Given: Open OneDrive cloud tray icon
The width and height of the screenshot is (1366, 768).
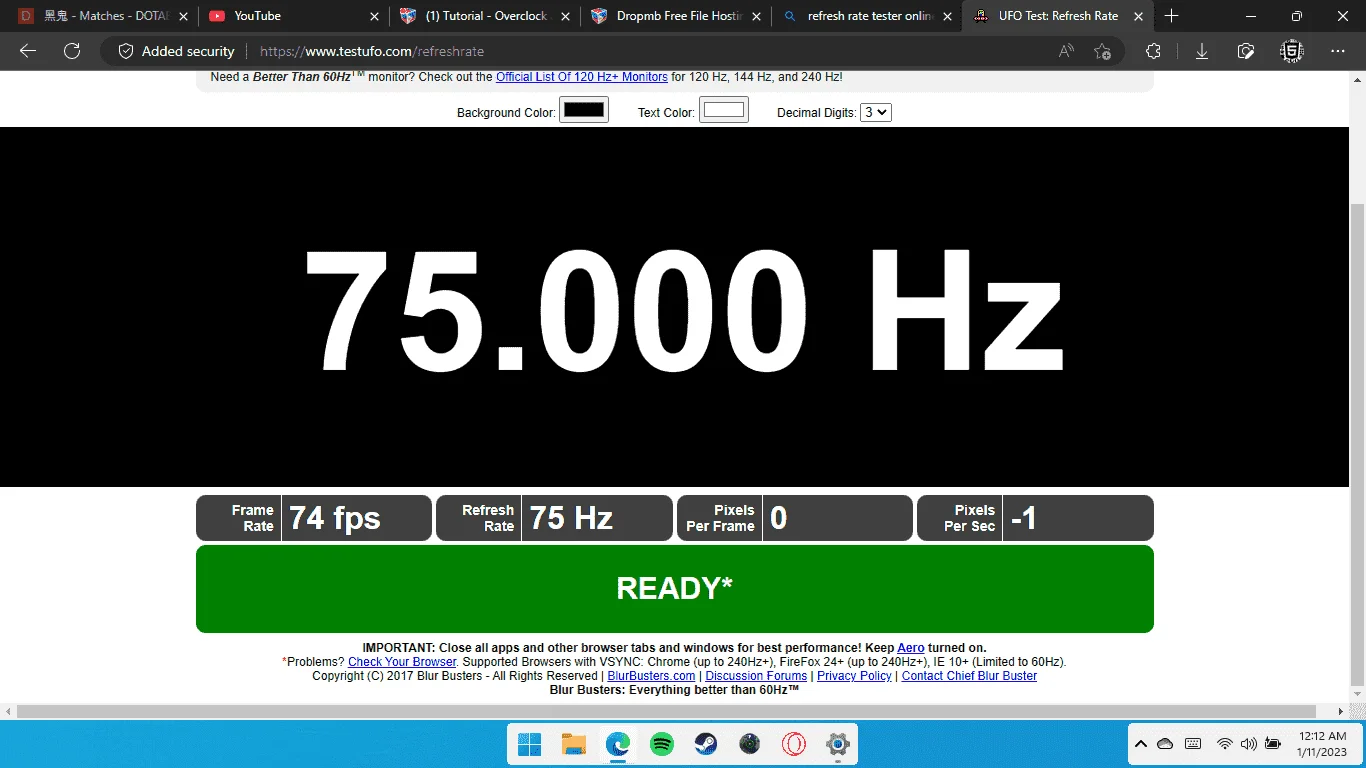Looking at the screenshot, I should pyautogui.click(x=1165, y=744).
